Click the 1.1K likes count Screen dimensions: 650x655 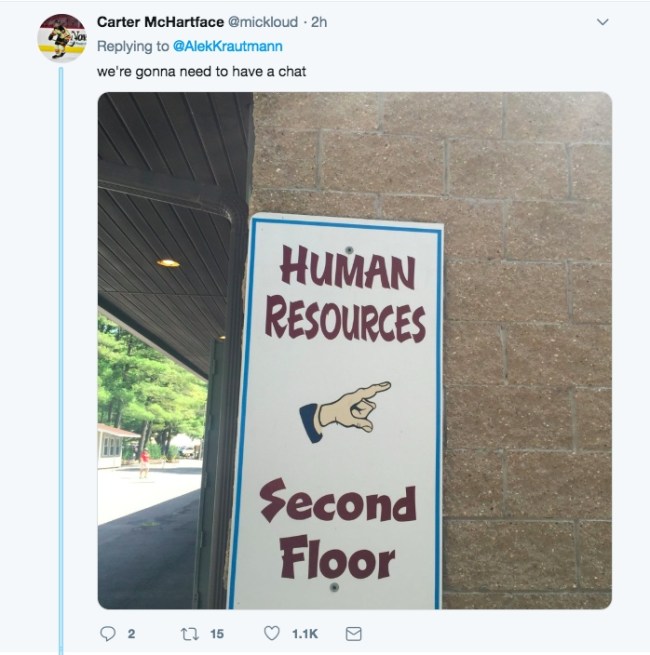[305, 634]
